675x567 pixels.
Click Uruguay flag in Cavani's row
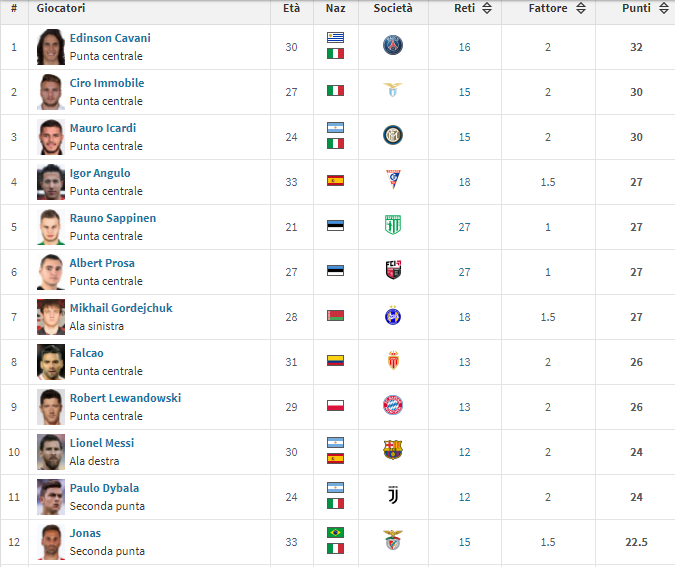tap(335, 37)
